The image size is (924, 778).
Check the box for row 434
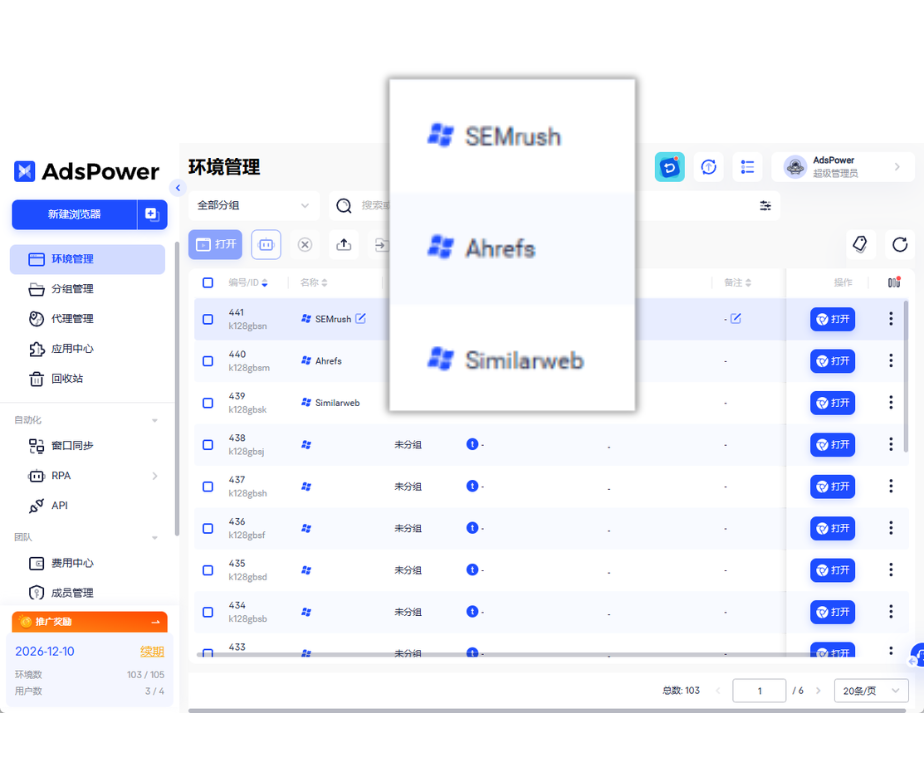coord(208,612)
